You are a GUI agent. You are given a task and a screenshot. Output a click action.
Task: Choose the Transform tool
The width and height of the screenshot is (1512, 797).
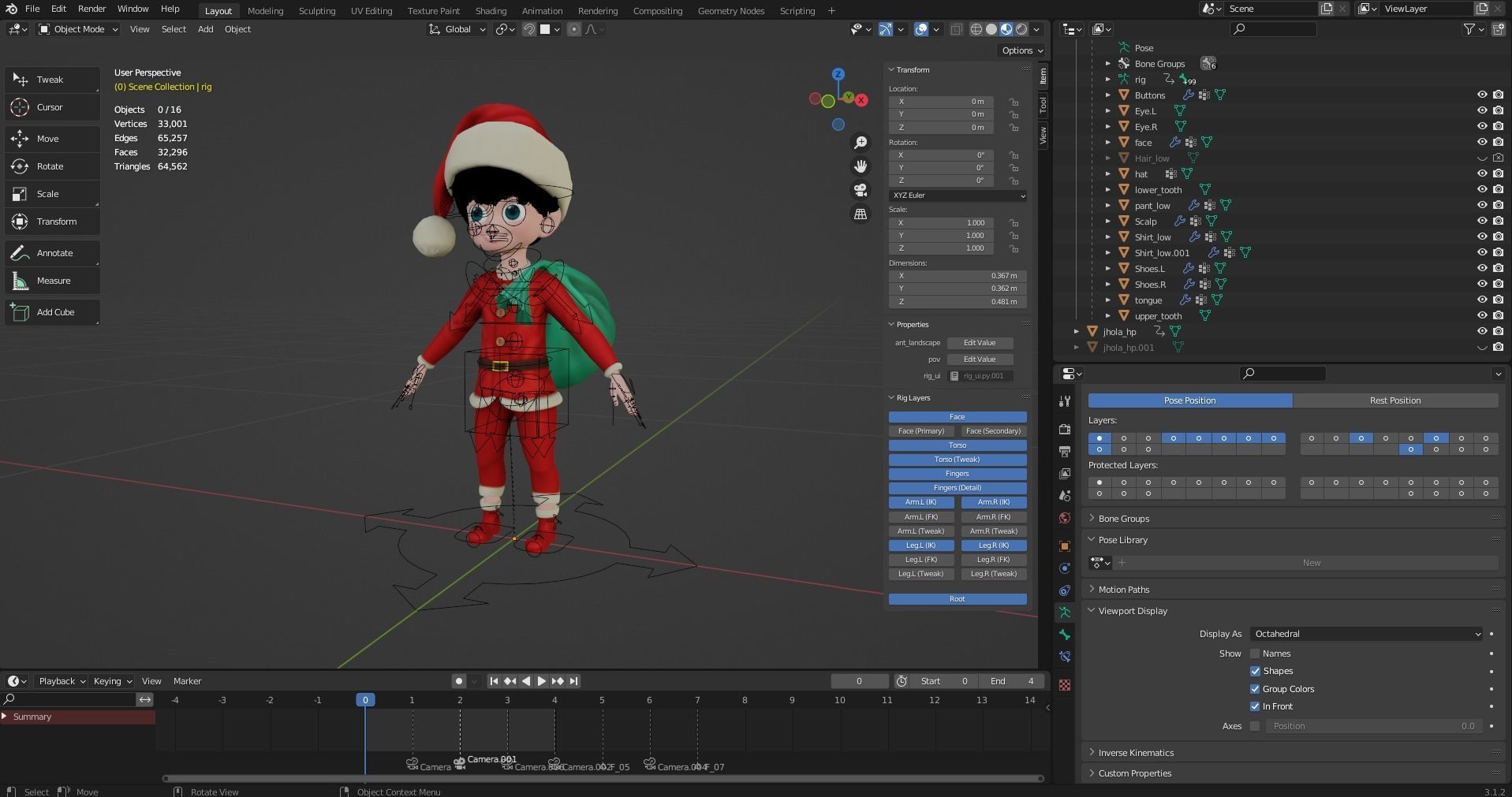[52, 222]
